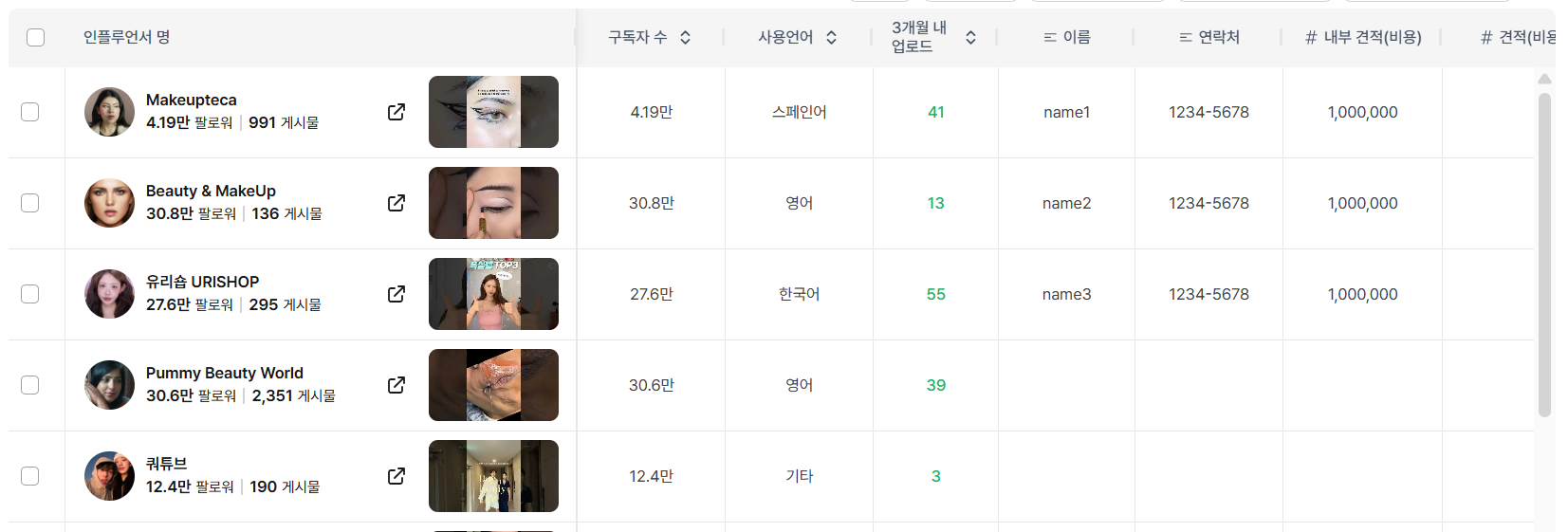Viewport: 1568px width, 532px height.
Task: Open the Beauty & MakeUp channel name
Action: pos(211,191)
